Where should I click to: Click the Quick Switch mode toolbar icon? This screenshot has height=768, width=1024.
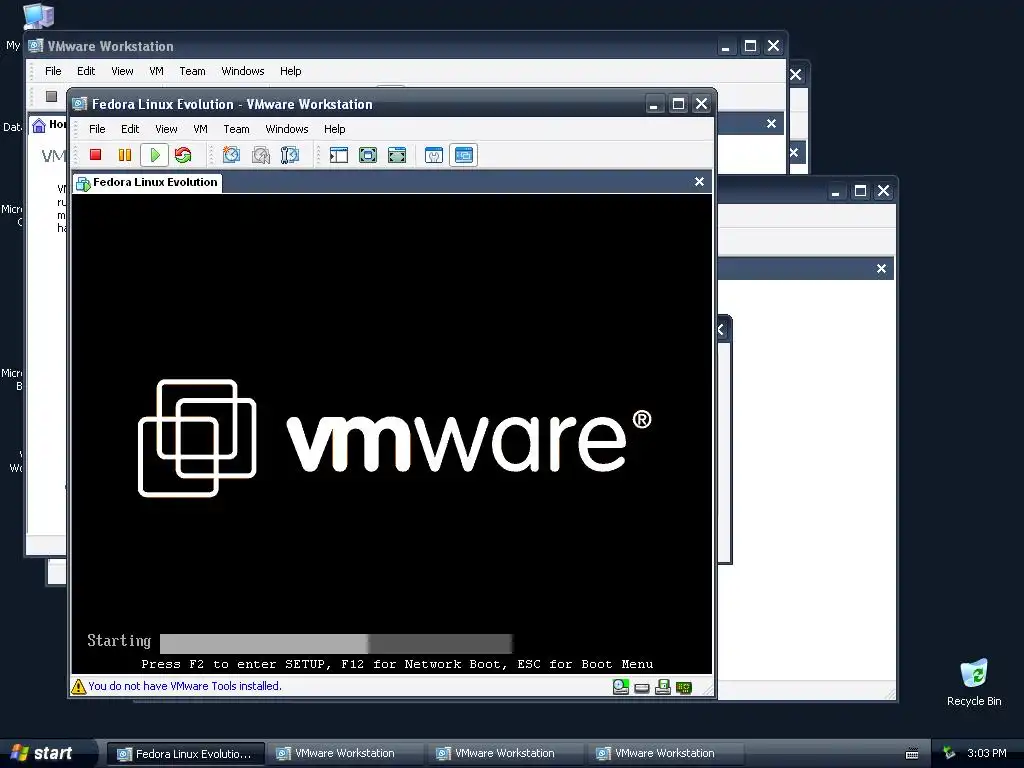[397, 155]
